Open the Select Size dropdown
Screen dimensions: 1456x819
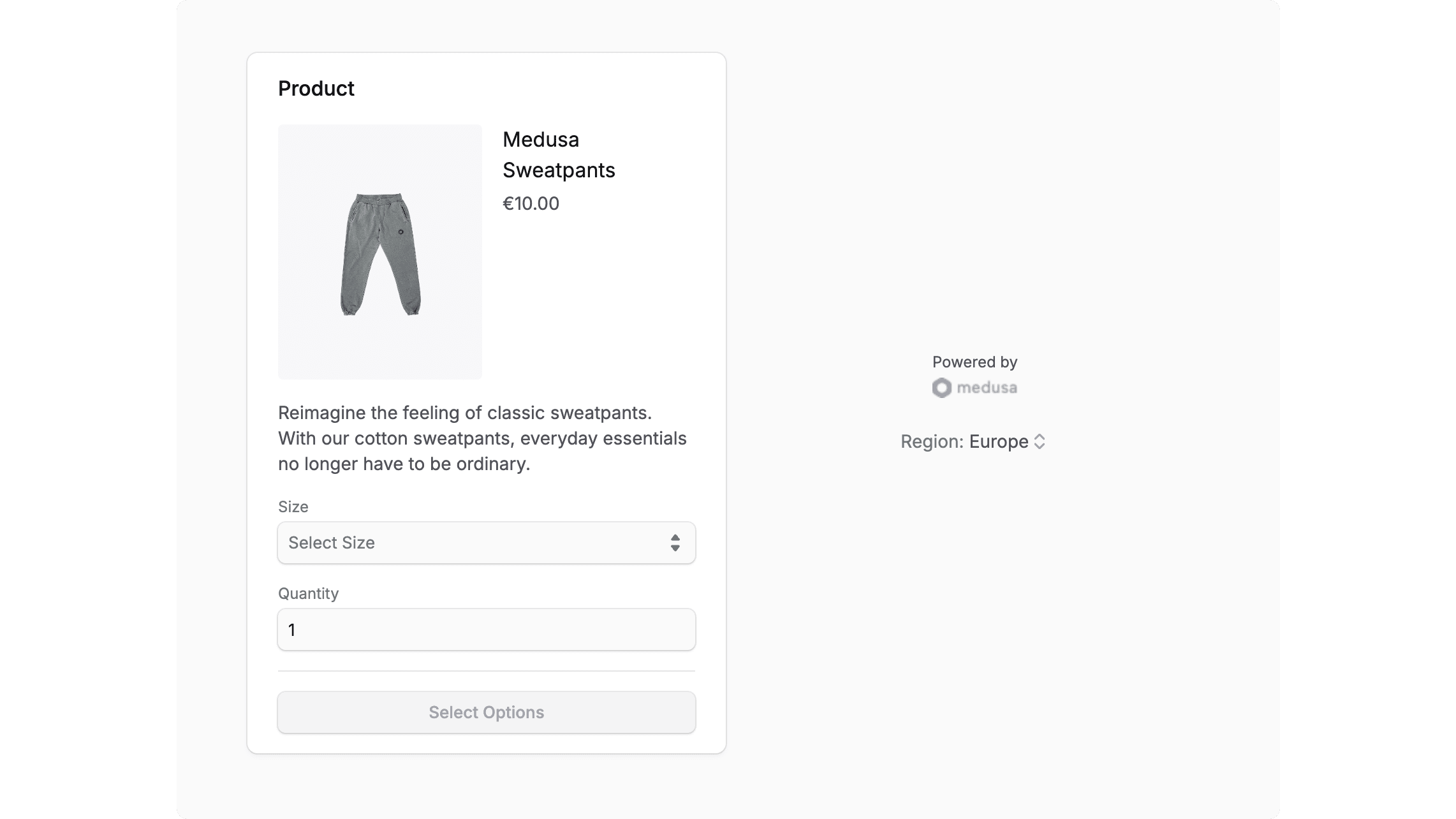pyautogui.click(x=486, y=542)
